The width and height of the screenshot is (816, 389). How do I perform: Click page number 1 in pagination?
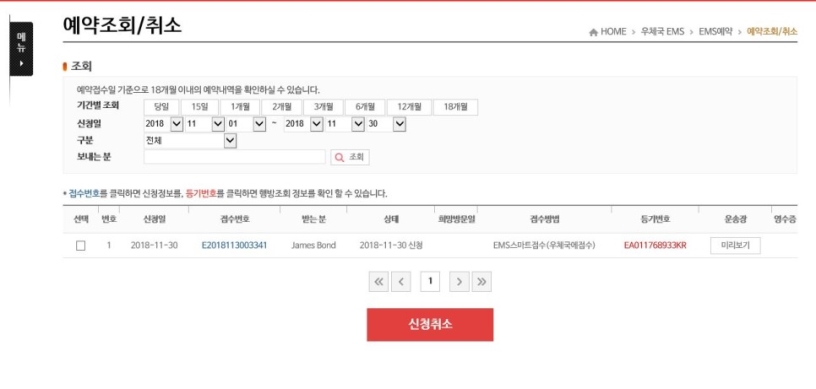pos(430,282)
